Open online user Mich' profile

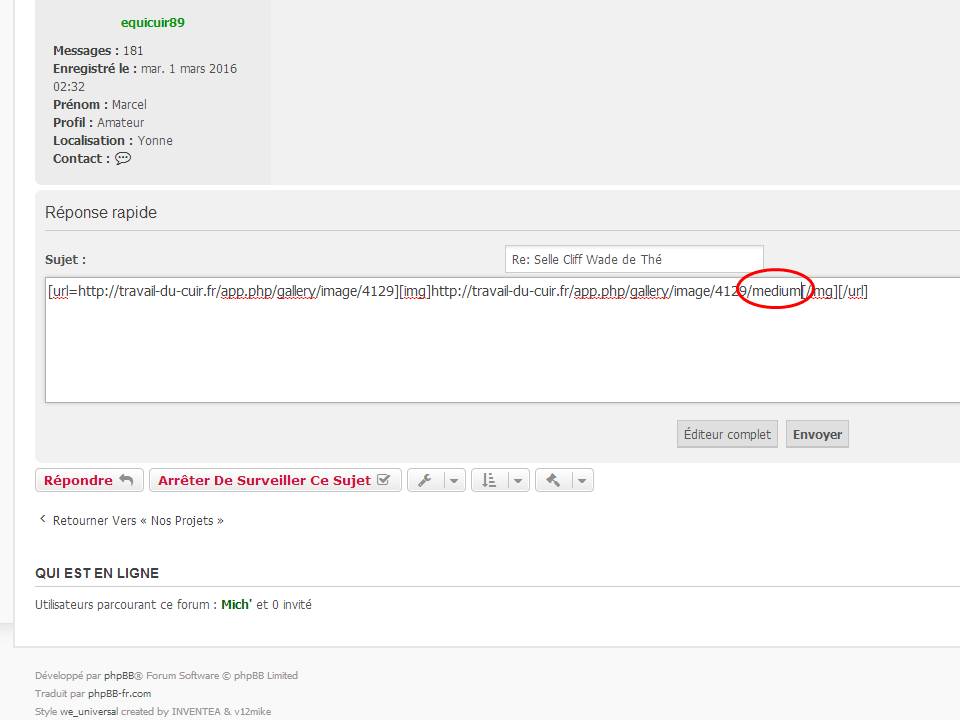[236, 605]
